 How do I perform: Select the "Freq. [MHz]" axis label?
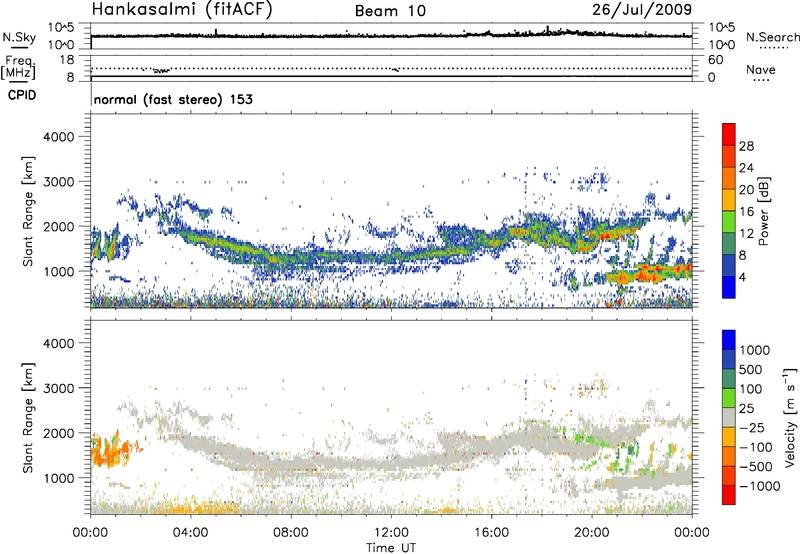pos(19,67)
